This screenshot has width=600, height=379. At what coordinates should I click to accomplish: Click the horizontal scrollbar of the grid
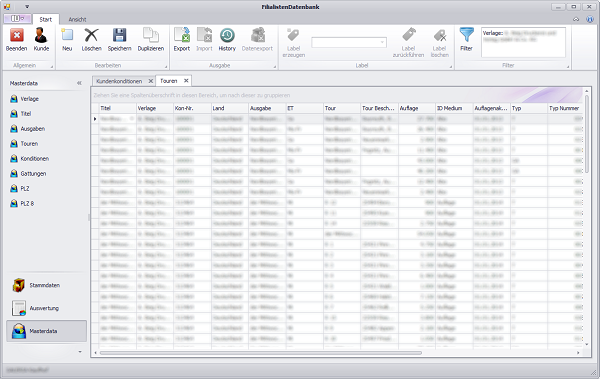click(x=261, y=353)
